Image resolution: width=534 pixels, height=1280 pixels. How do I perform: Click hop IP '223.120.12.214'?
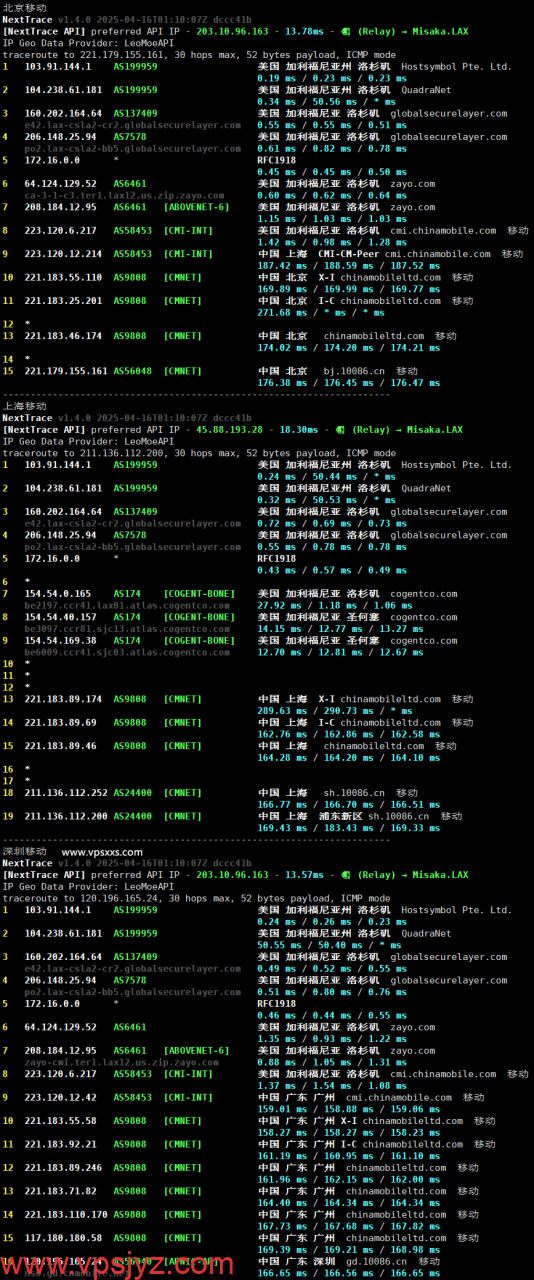63,254
